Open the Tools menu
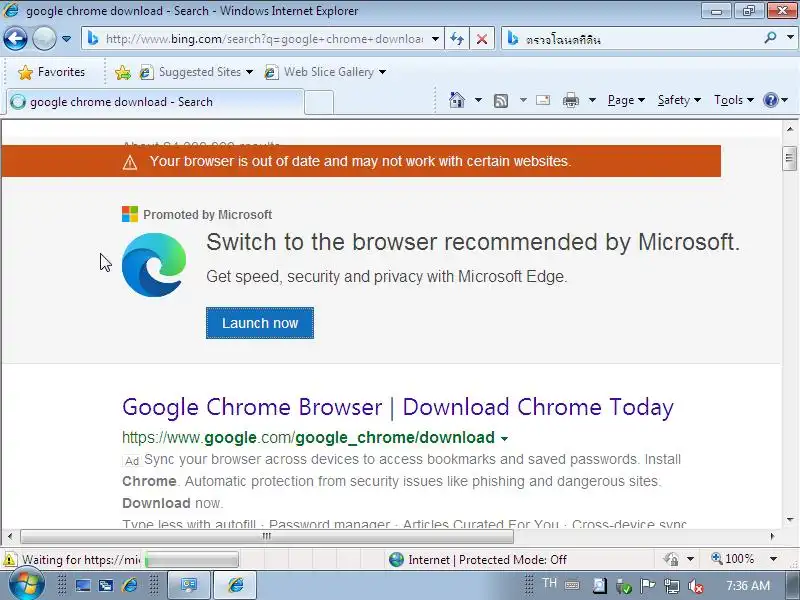 pyautogui.click(x=734, y=100)
